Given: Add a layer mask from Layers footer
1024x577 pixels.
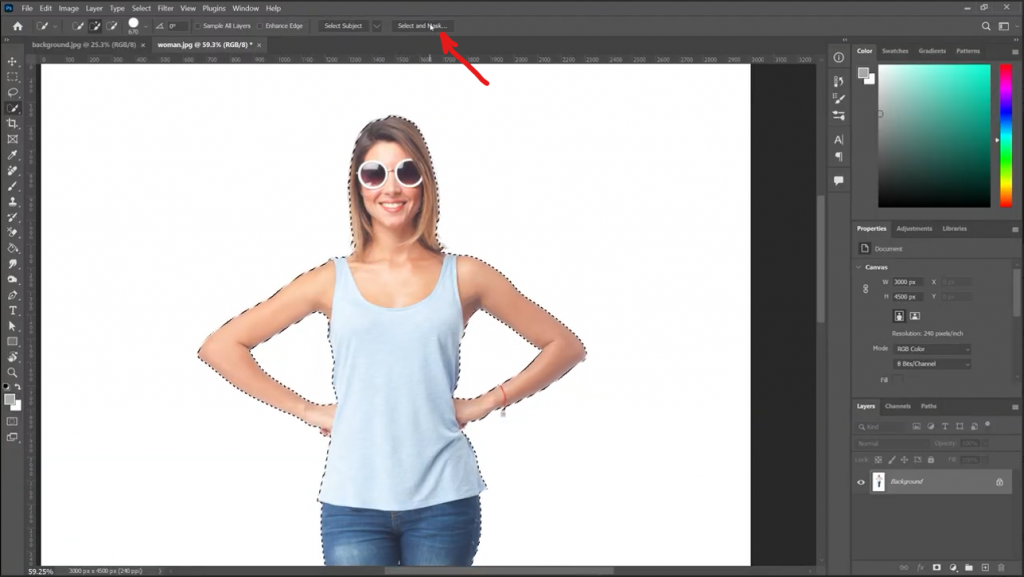Looking at the screenshot, I should point(936,568).
